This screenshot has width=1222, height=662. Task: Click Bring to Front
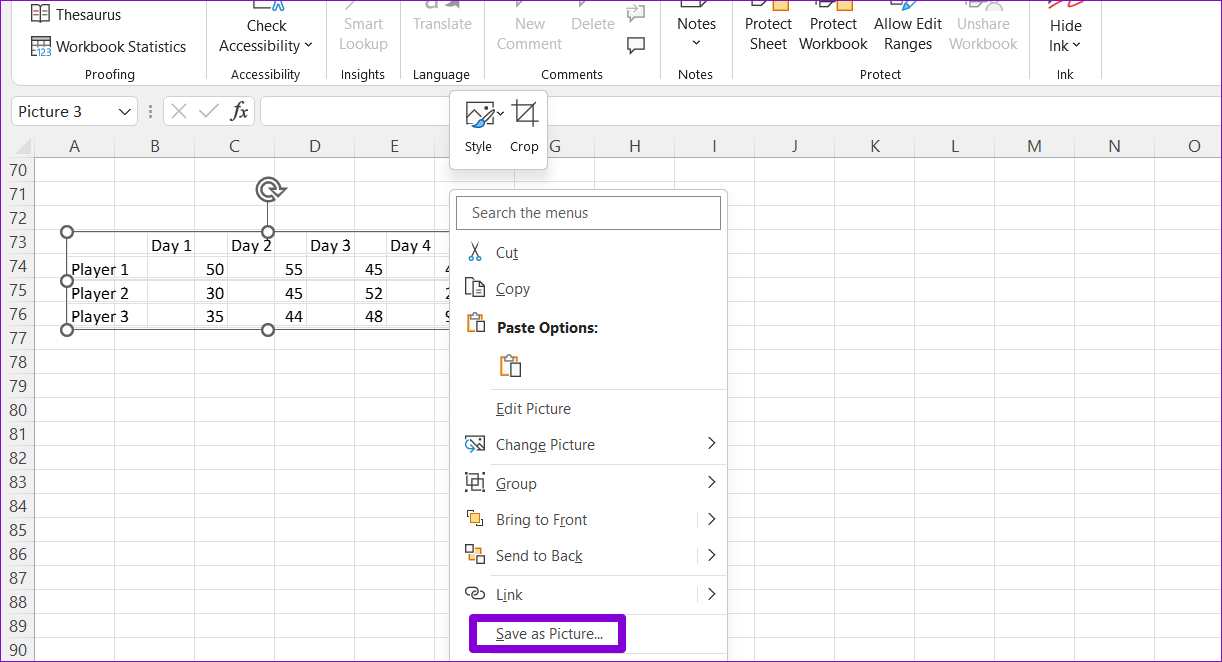tap(541, 520)
